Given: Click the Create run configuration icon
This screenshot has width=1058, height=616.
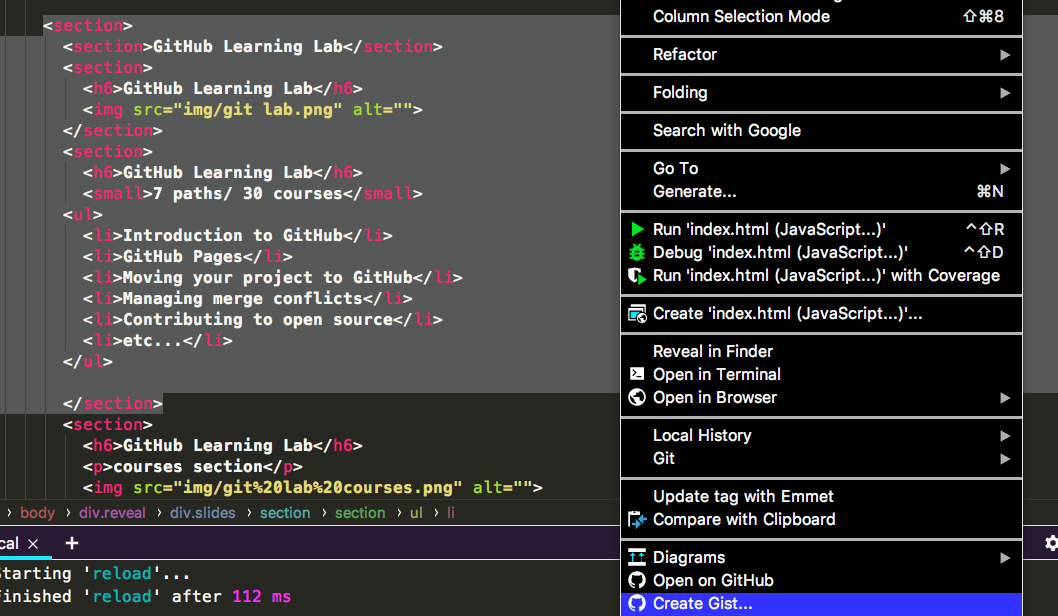Looking at the screenshot, I should coord(637,314).
